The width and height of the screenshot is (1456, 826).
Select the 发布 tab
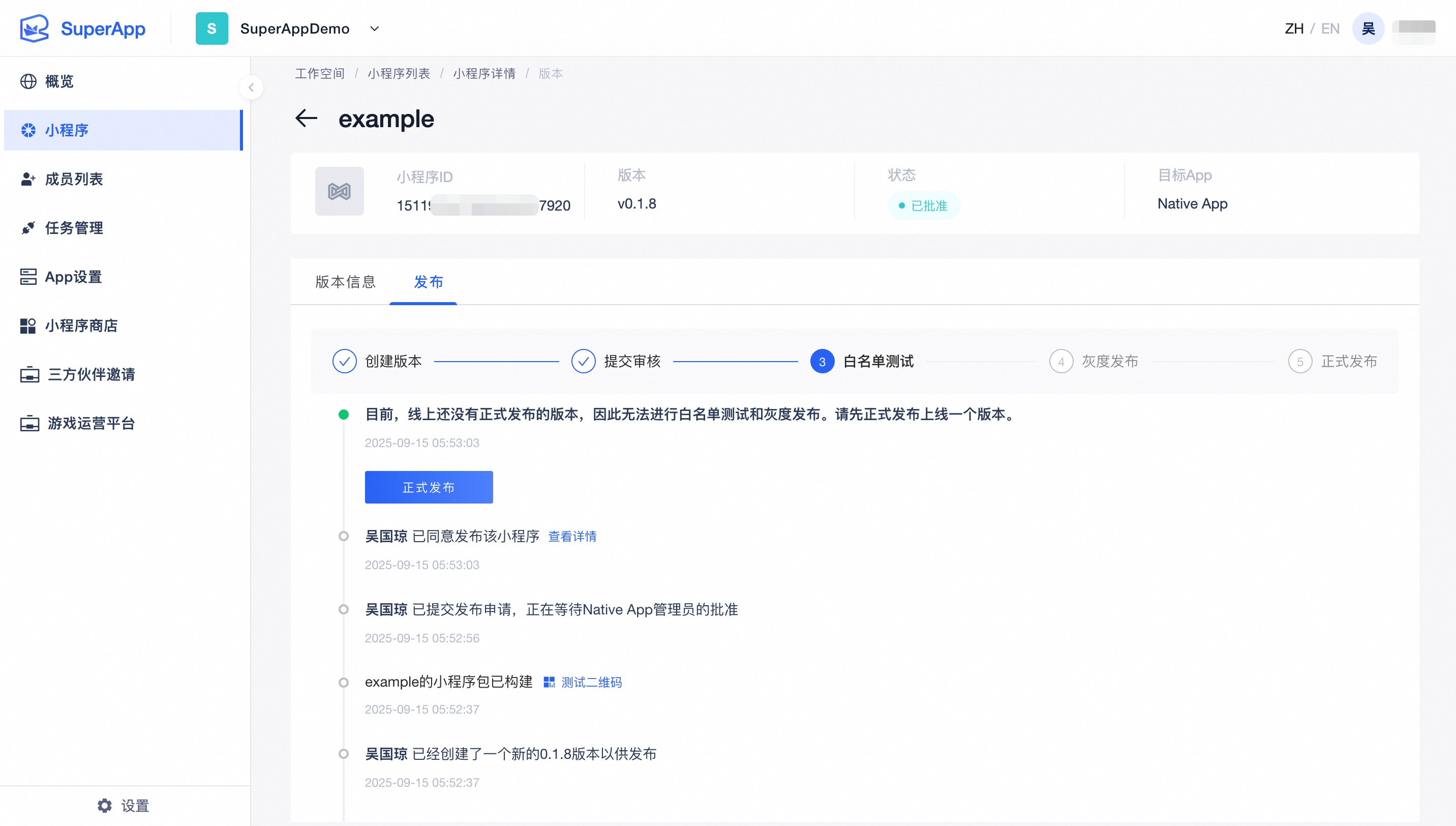click(428, 282)
